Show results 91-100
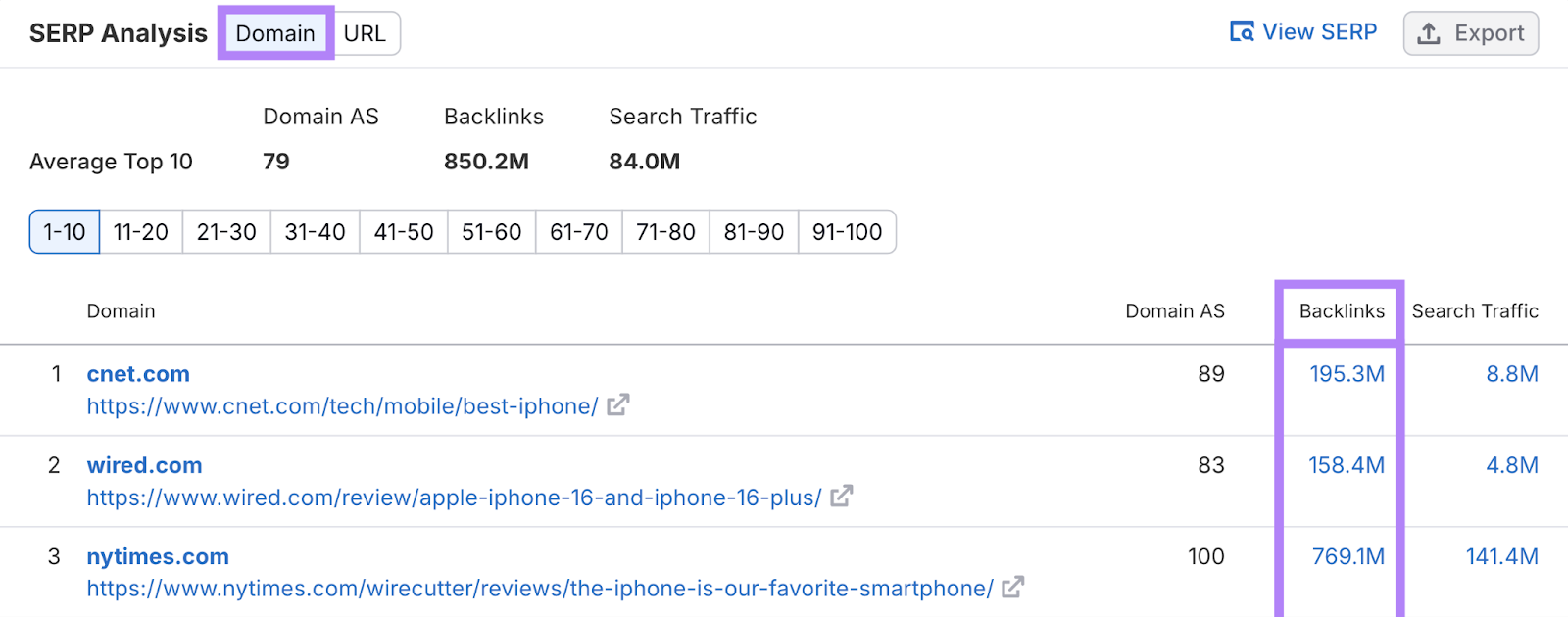Viewport: 1568px width, 617px height. (x=847, y=231)
